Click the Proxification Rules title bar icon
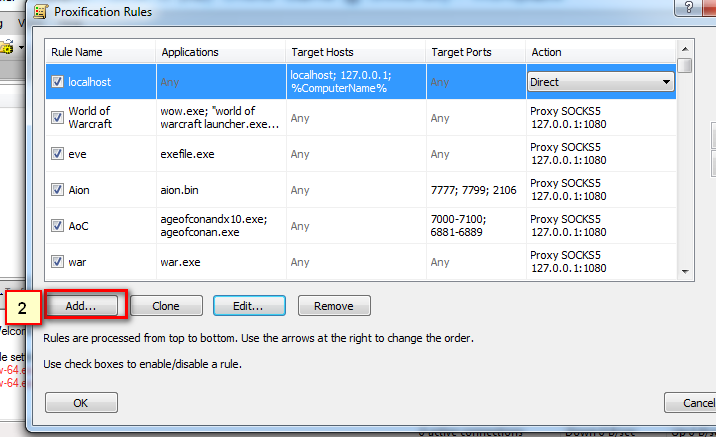Viewport: 716px width, 437px height. 41,11
